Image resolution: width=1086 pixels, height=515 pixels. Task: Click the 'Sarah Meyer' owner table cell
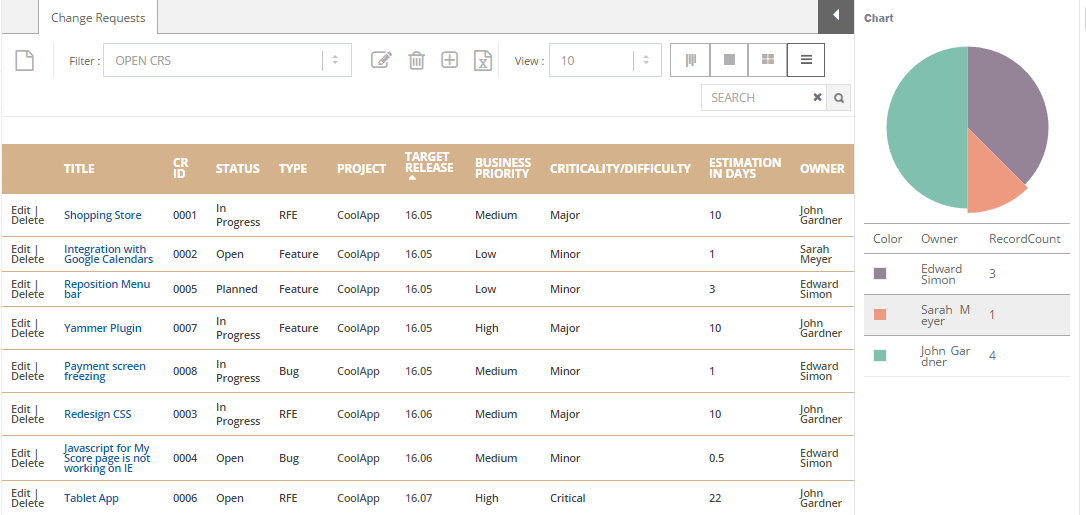point(816,254)
